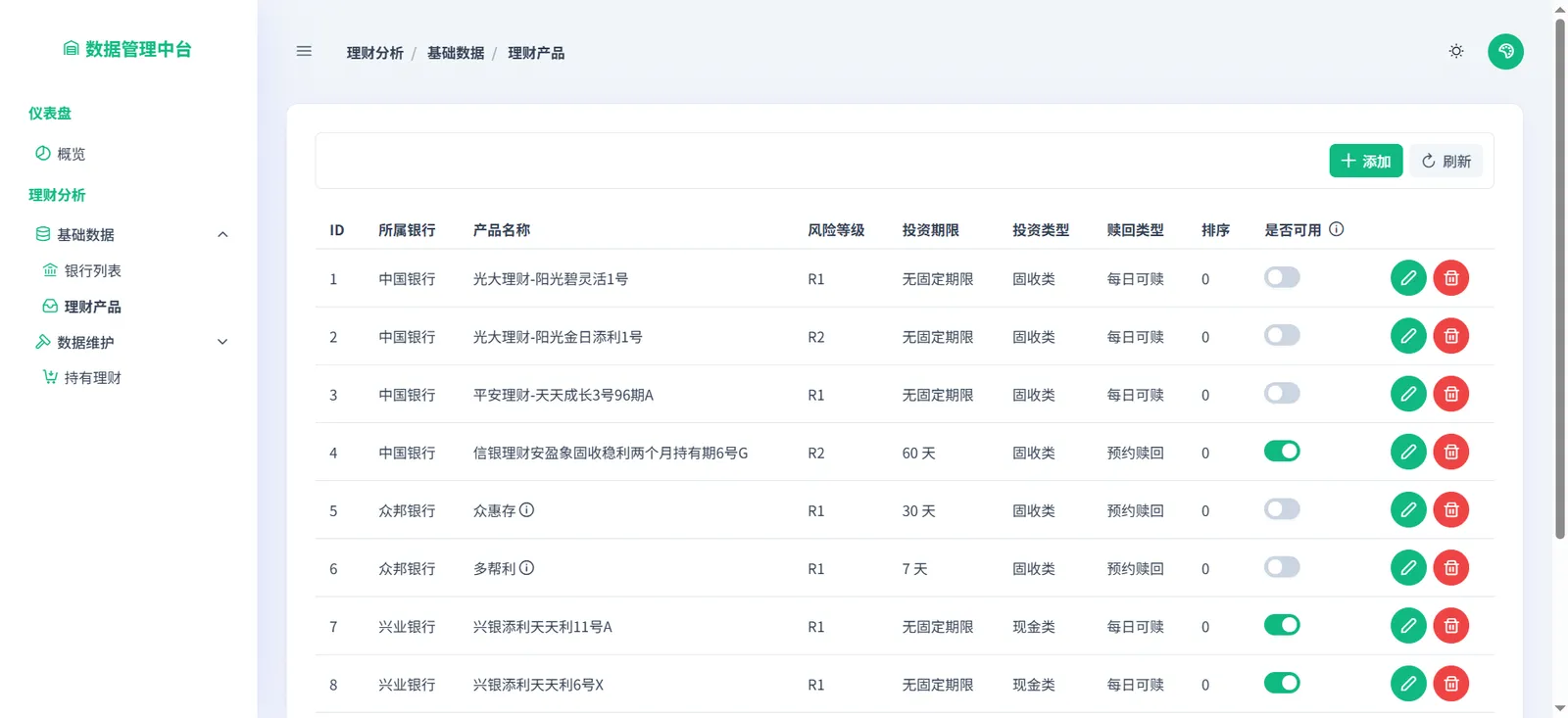Delete the 众惠存 product row
The height and width of the screenshot is (718, 1568).
coord(1451,509)
